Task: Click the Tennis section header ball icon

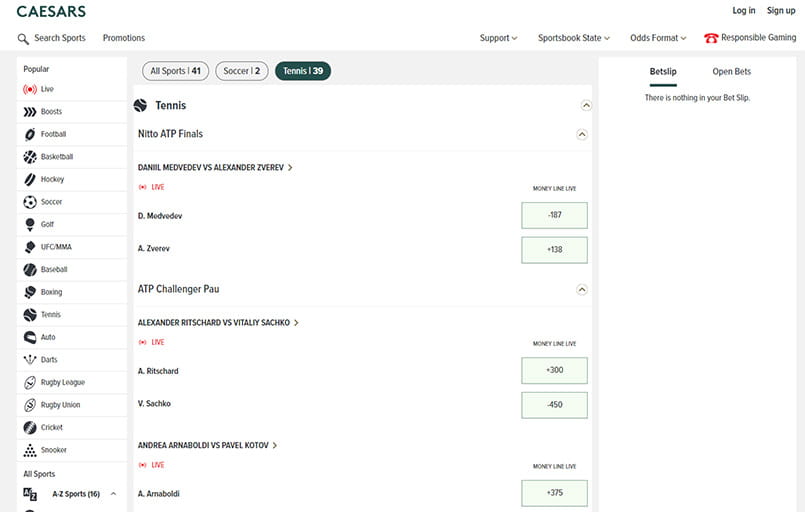Action: (140, 105)
